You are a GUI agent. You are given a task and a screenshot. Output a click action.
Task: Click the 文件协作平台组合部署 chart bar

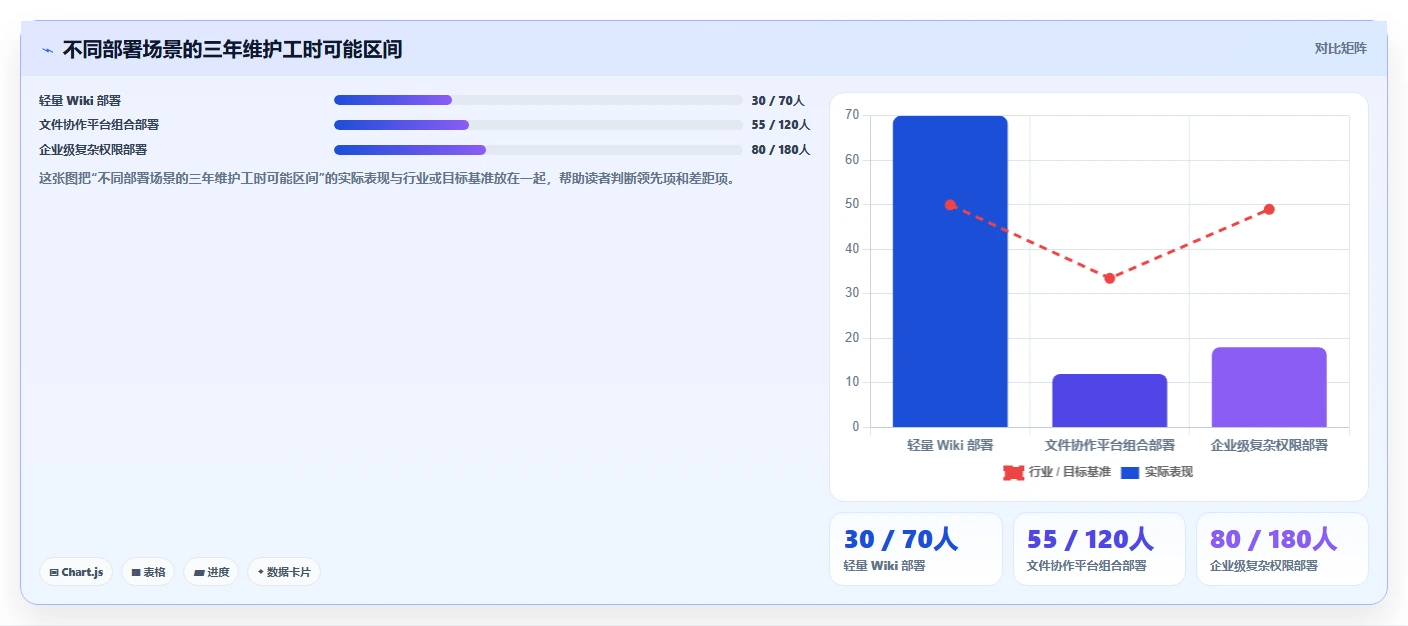click(1109, 400)
